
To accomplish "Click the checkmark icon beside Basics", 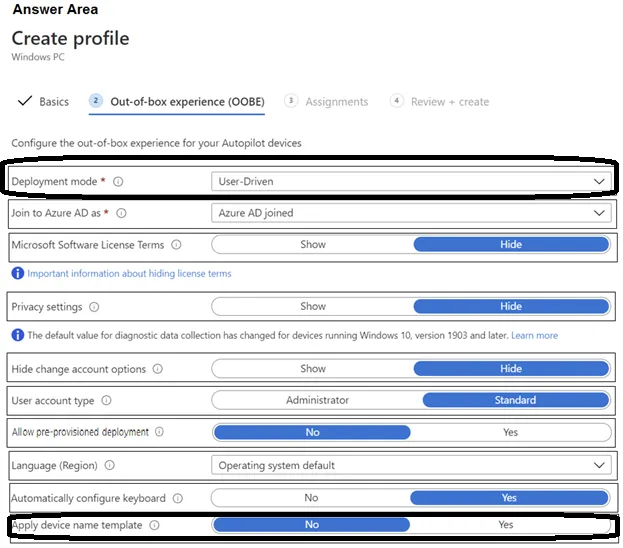I will coord(25,101).
